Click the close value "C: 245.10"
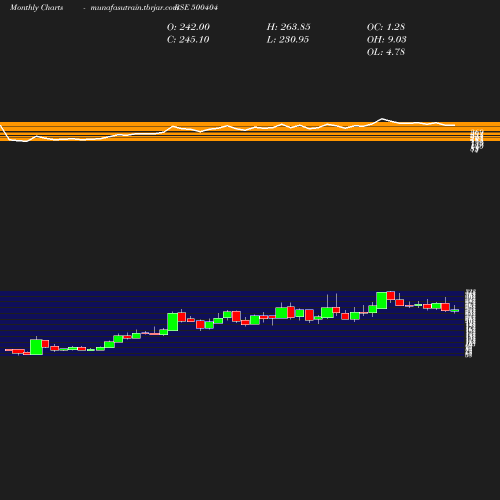This screenshot has width=500, height=500. (188, 40)
